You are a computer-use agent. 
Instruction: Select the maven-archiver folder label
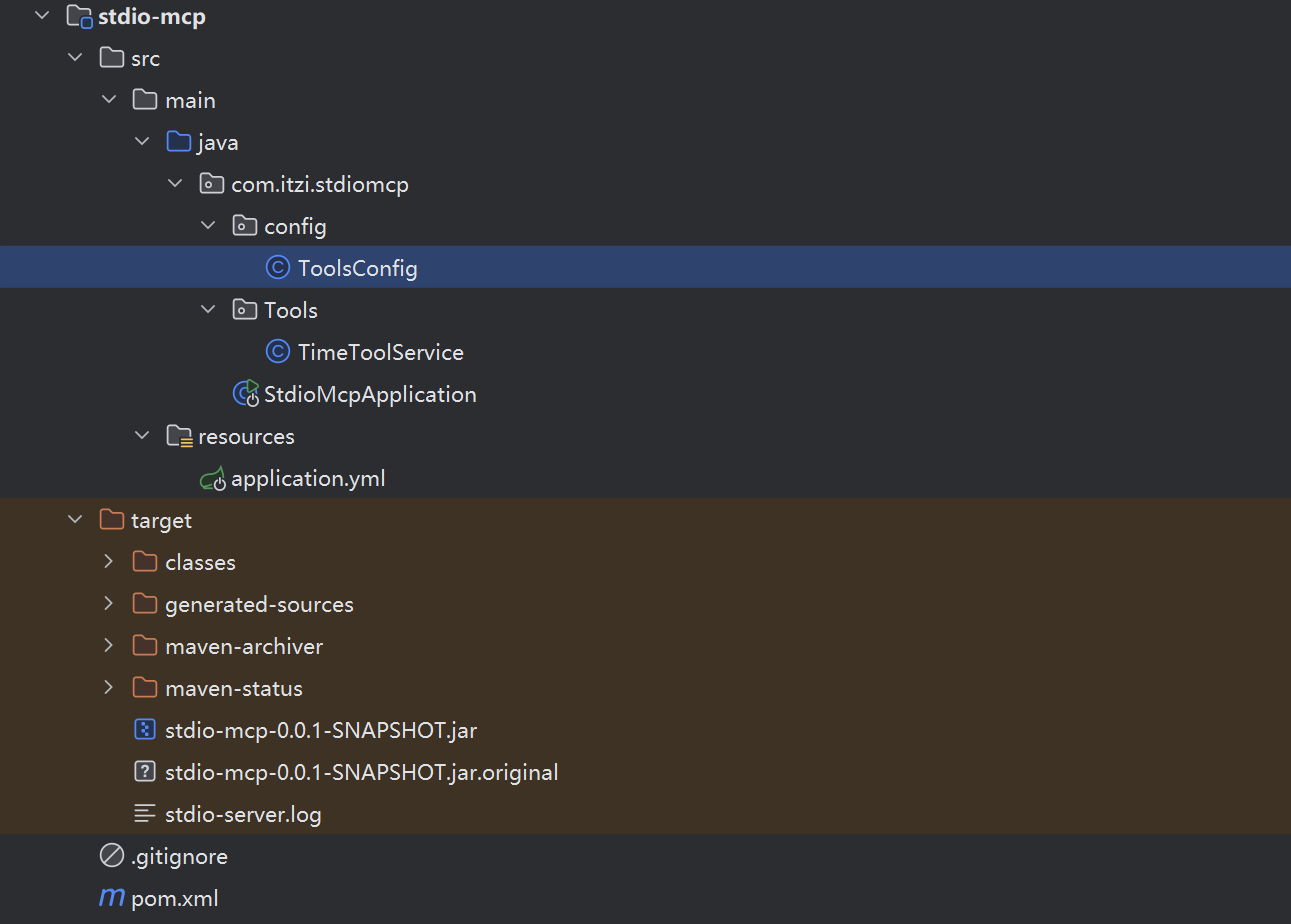(x=244, y=646)
